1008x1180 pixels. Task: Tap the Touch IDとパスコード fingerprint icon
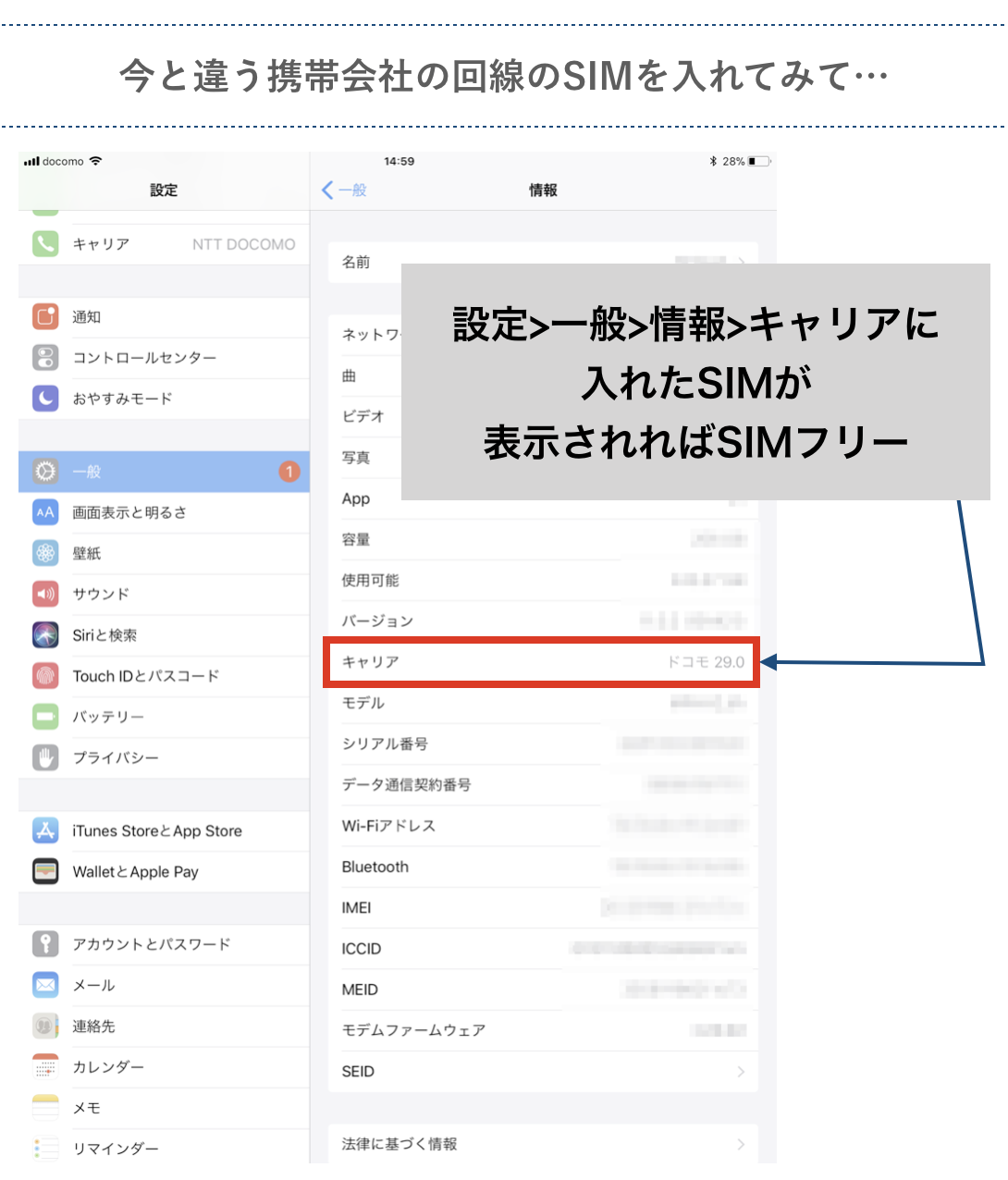pyautogui.click(x=44, y=676)
